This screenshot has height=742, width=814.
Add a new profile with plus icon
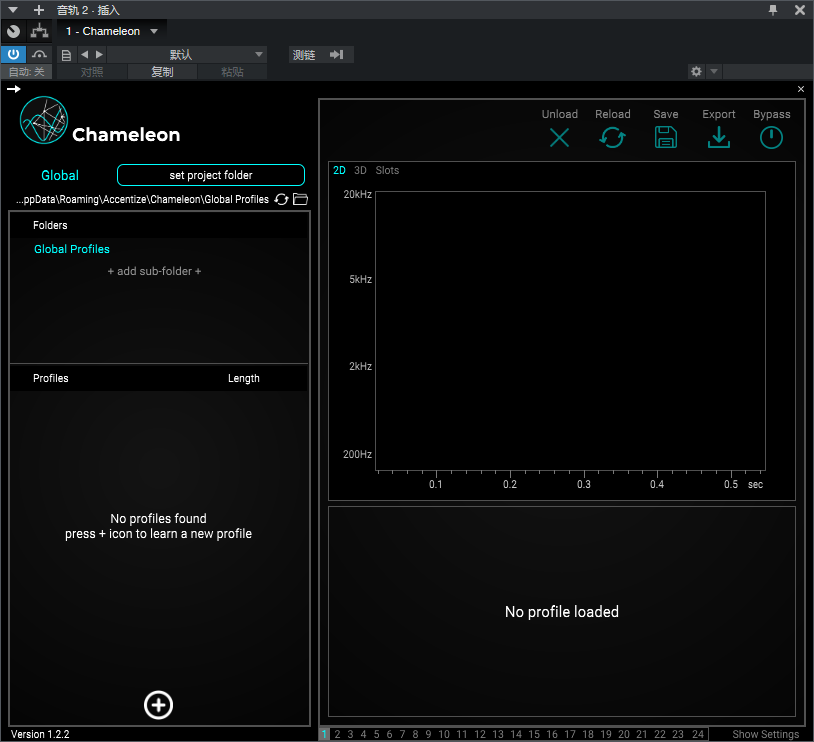coord(158,705)
